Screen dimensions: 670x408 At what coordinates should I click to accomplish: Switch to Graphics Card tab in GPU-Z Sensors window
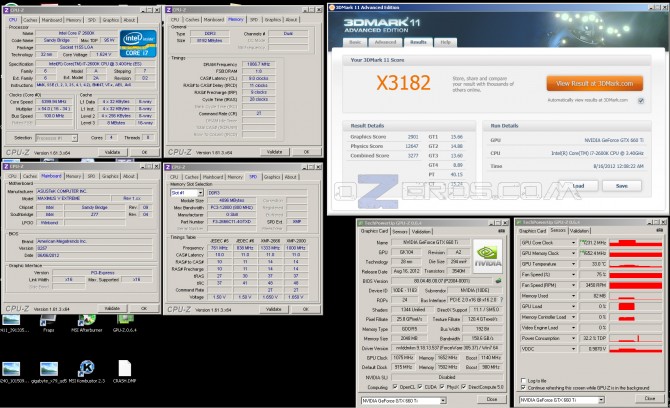[x=532, y=231]
